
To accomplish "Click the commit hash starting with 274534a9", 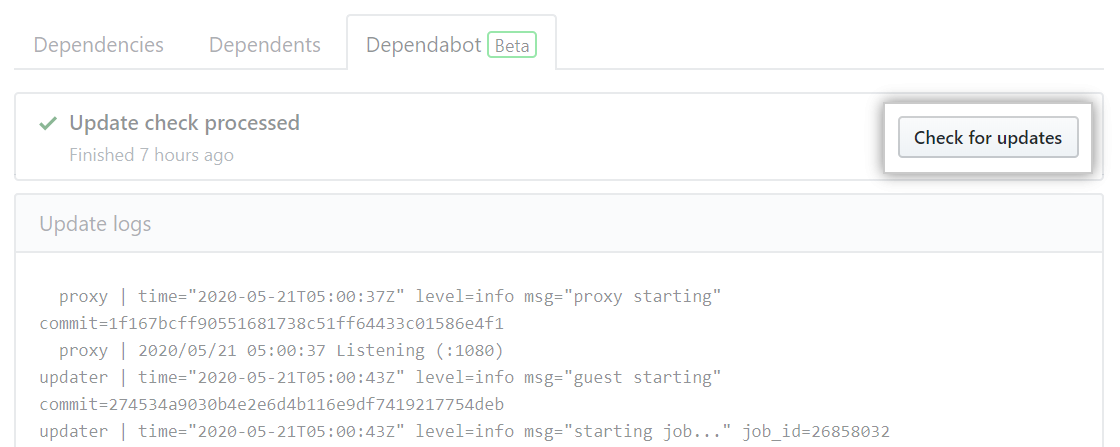I will pos(271,405).
